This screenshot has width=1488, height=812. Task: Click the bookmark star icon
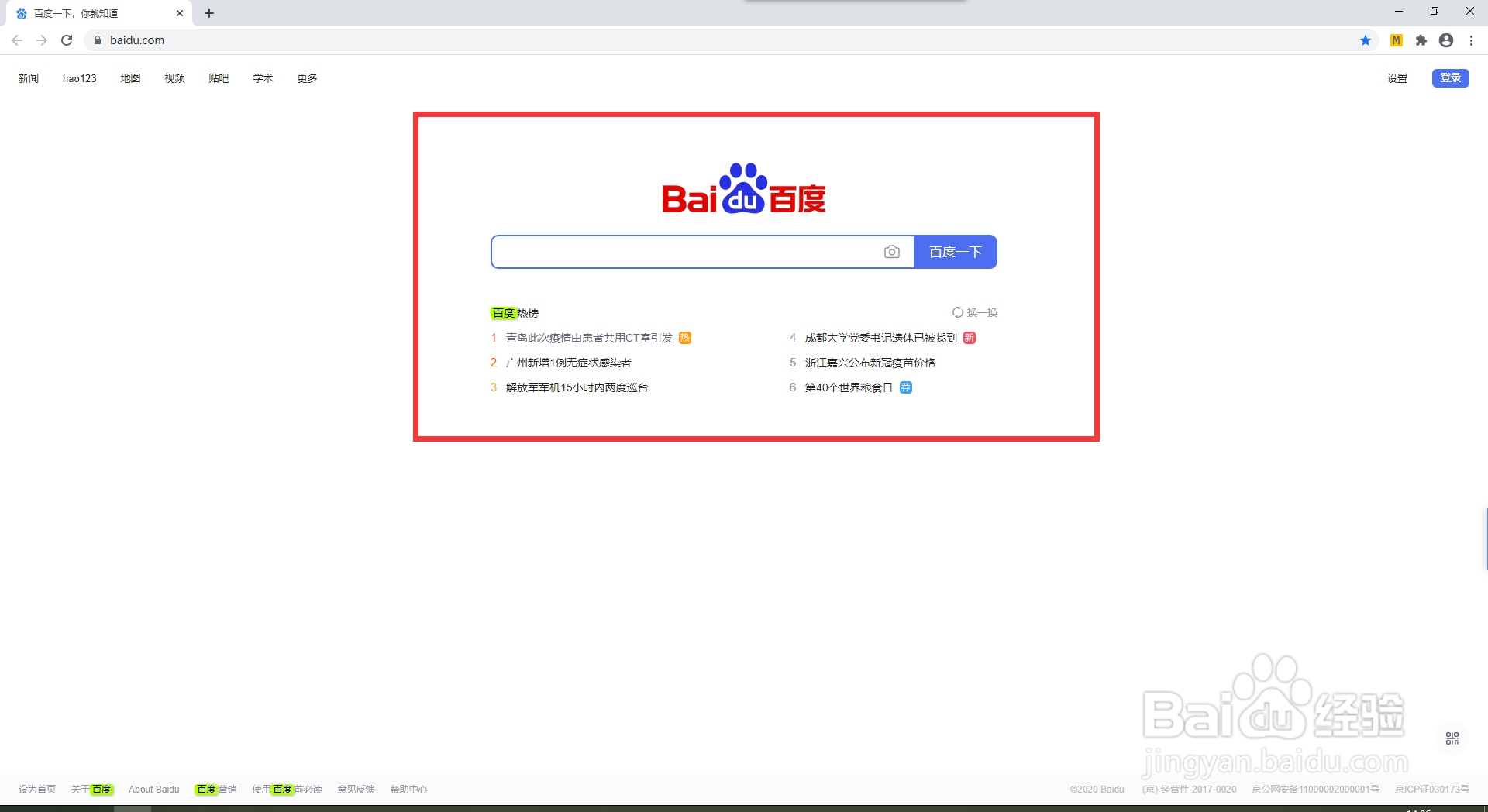click(x=1366, y=40)
